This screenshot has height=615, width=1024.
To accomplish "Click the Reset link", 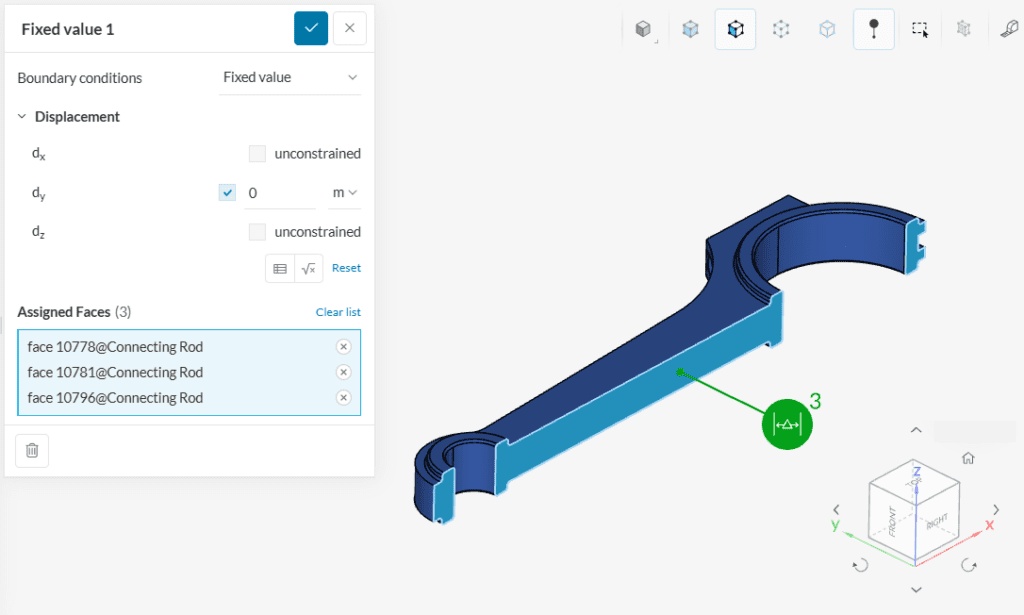I will pos(346,268).
